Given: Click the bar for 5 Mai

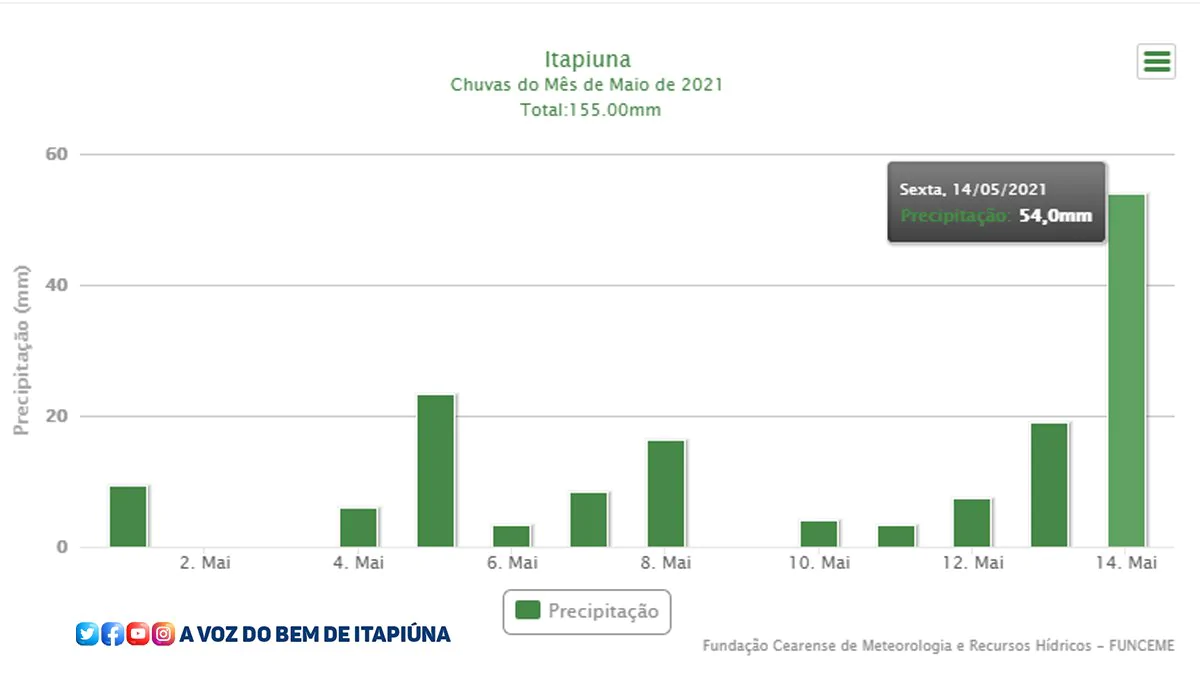Looking at the screenshot, I should [435, 471].
